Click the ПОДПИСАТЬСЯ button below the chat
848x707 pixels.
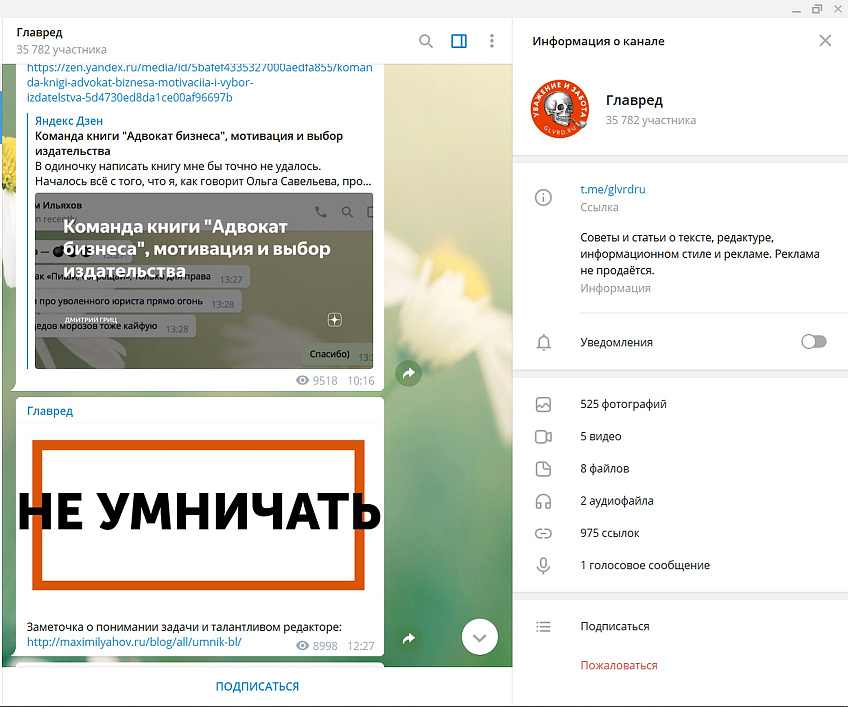[x=257, y=686]
